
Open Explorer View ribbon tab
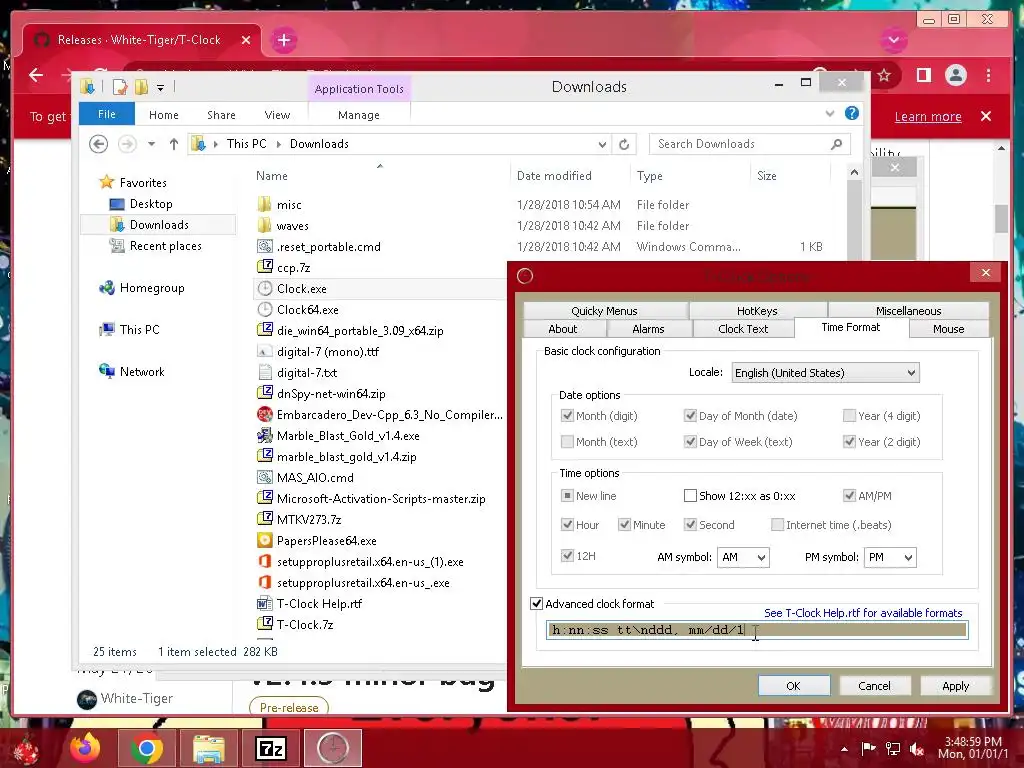click(277, 115)
